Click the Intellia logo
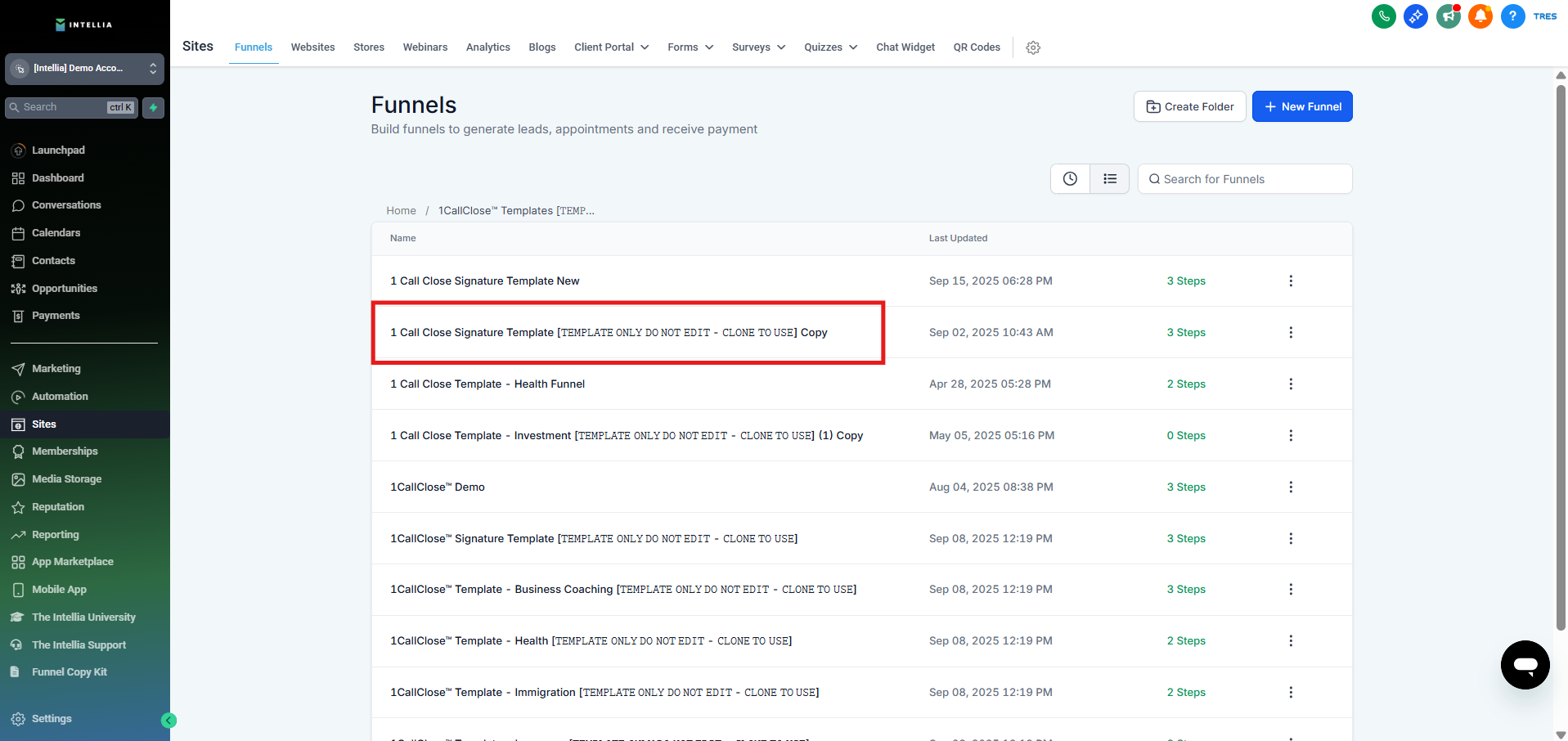Screen dimensions: 1568x741 (x=83, y=25)
